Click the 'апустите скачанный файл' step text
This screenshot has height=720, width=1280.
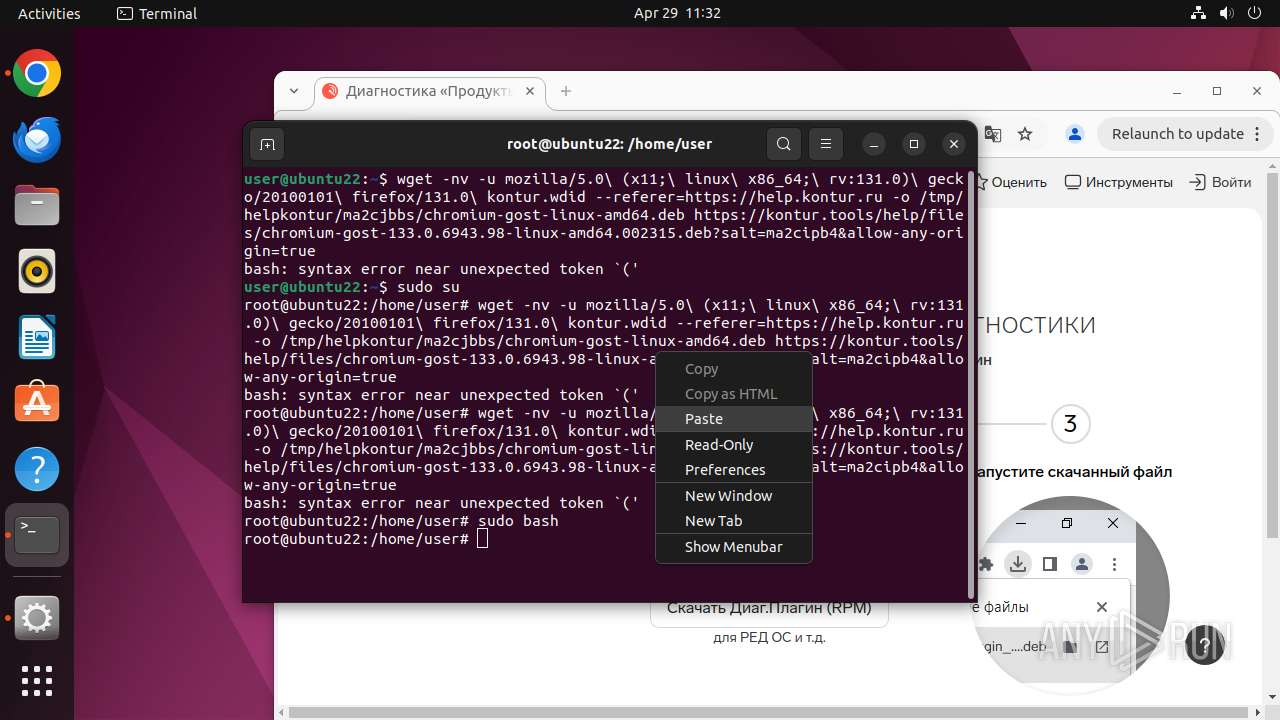tap(1074, 472)
